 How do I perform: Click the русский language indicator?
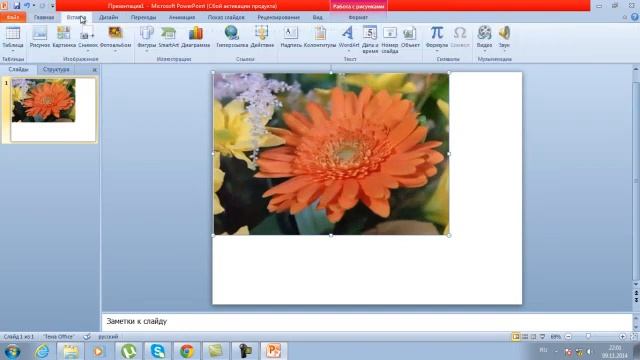108,337
